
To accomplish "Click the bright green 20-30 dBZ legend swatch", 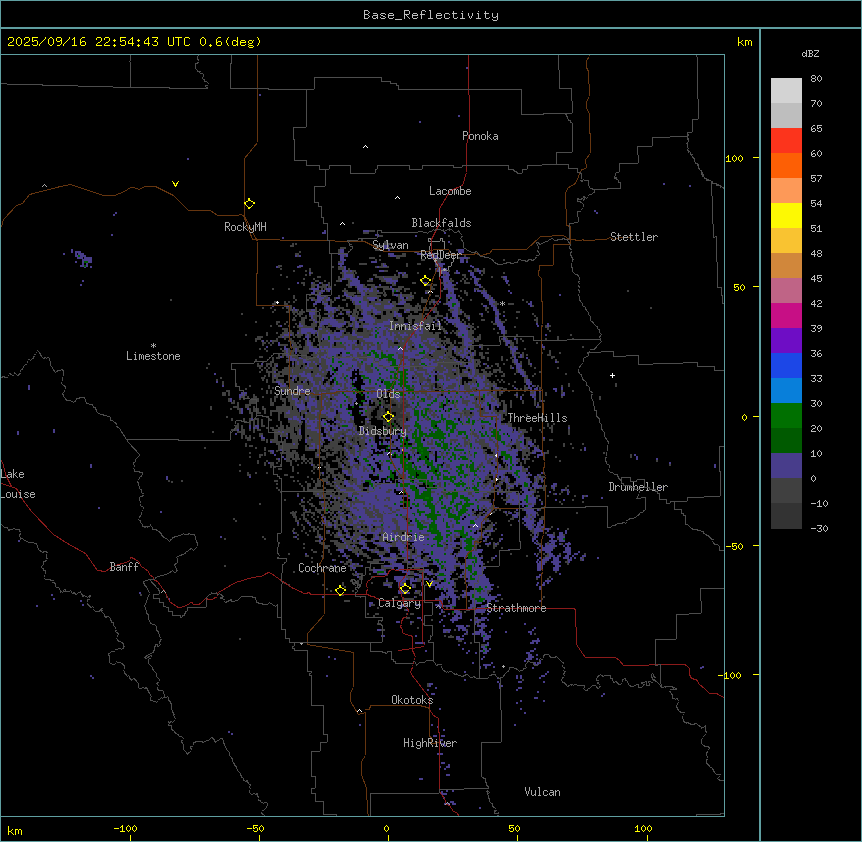I will pyautogui.click(x=786, y=416).
